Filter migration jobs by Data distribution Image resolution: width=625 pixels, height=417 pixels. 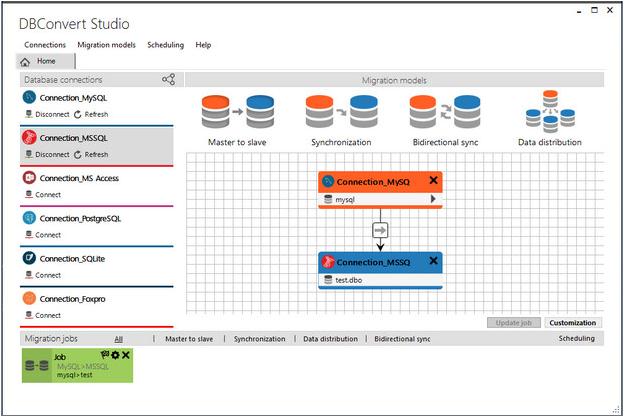point(330,339)
